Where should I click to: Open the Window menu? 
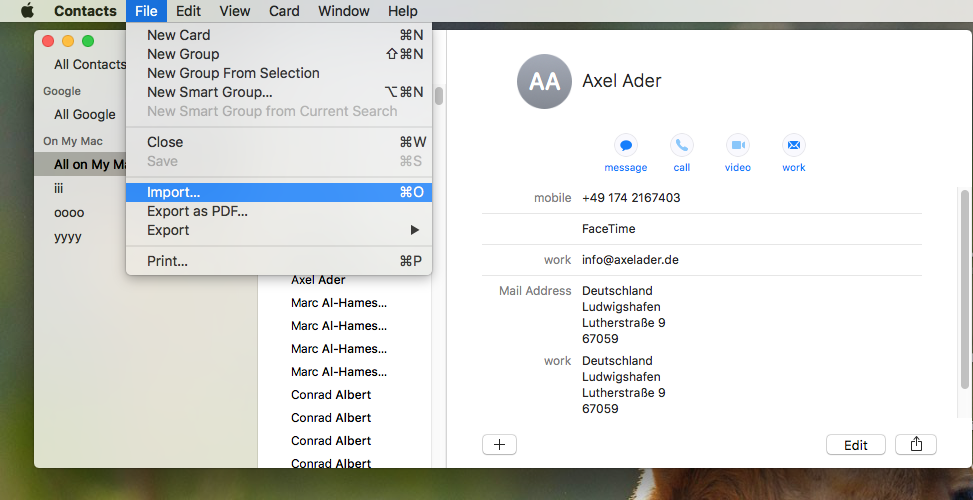(x=344, y=11)
